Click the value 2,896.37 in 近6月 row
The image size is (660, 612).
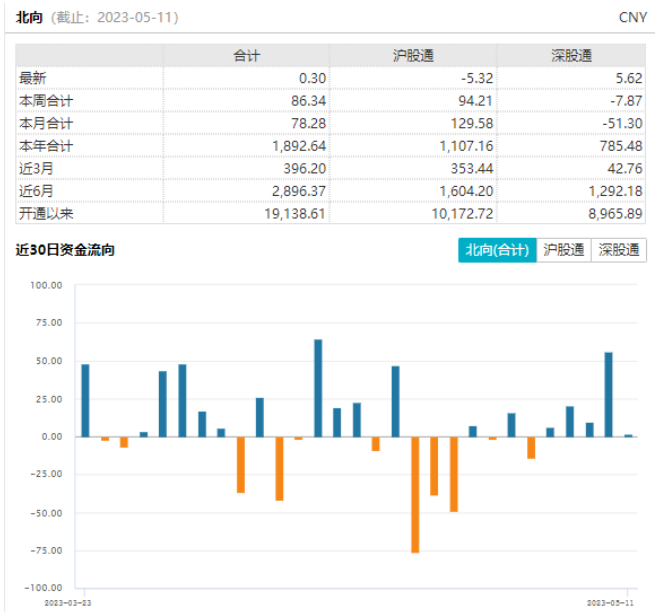[299, 191]
